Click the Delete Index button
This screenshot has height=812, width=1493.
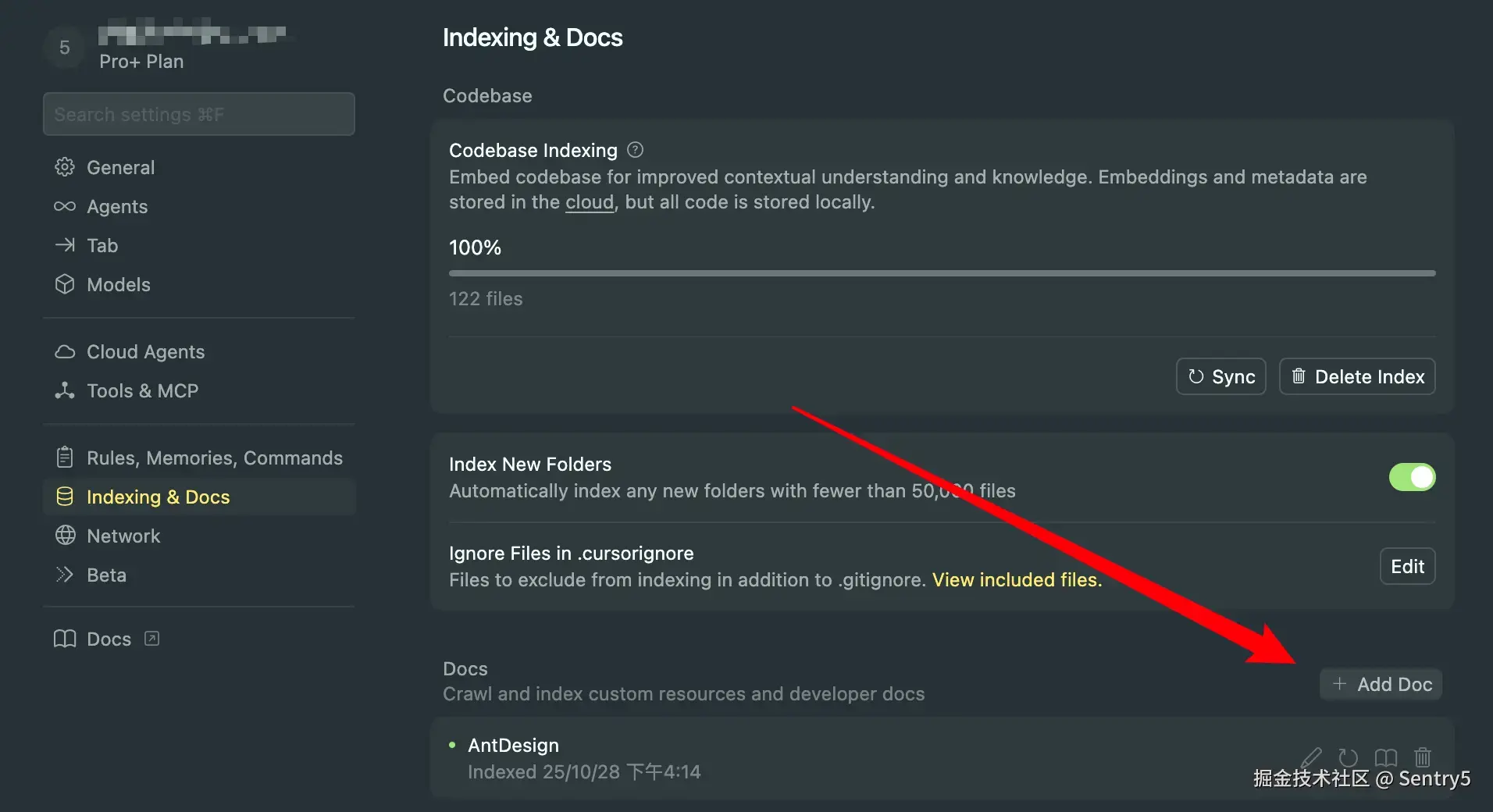click(x=1357, y=377)
